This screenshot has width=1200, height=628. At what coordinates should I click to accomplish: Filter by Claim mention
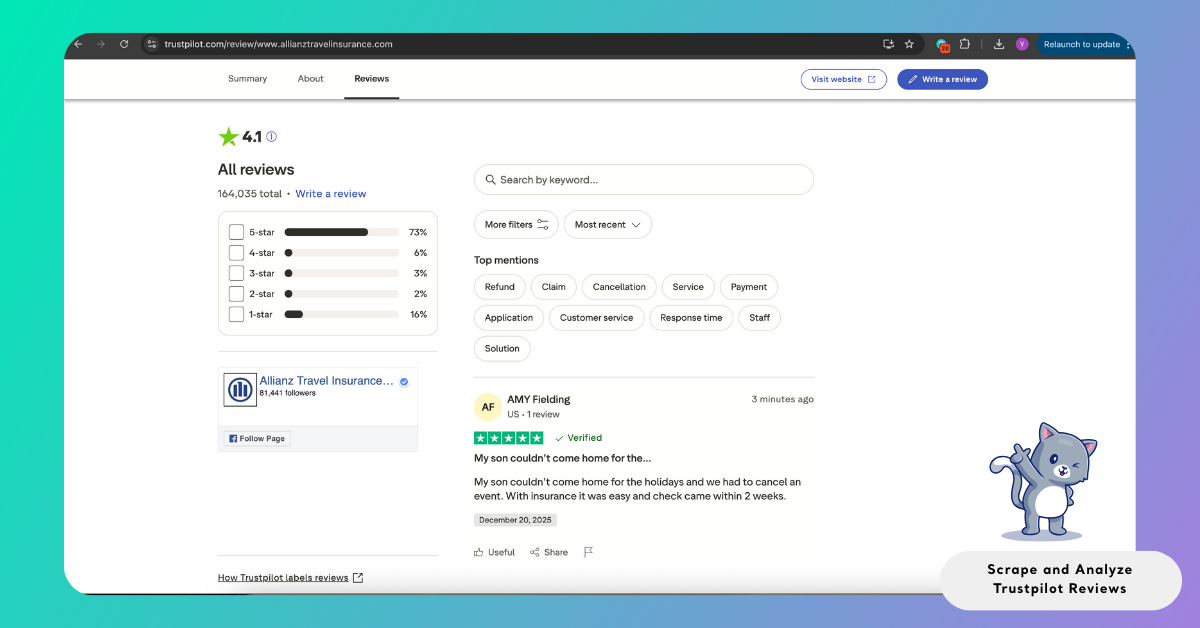pos(554,287)
